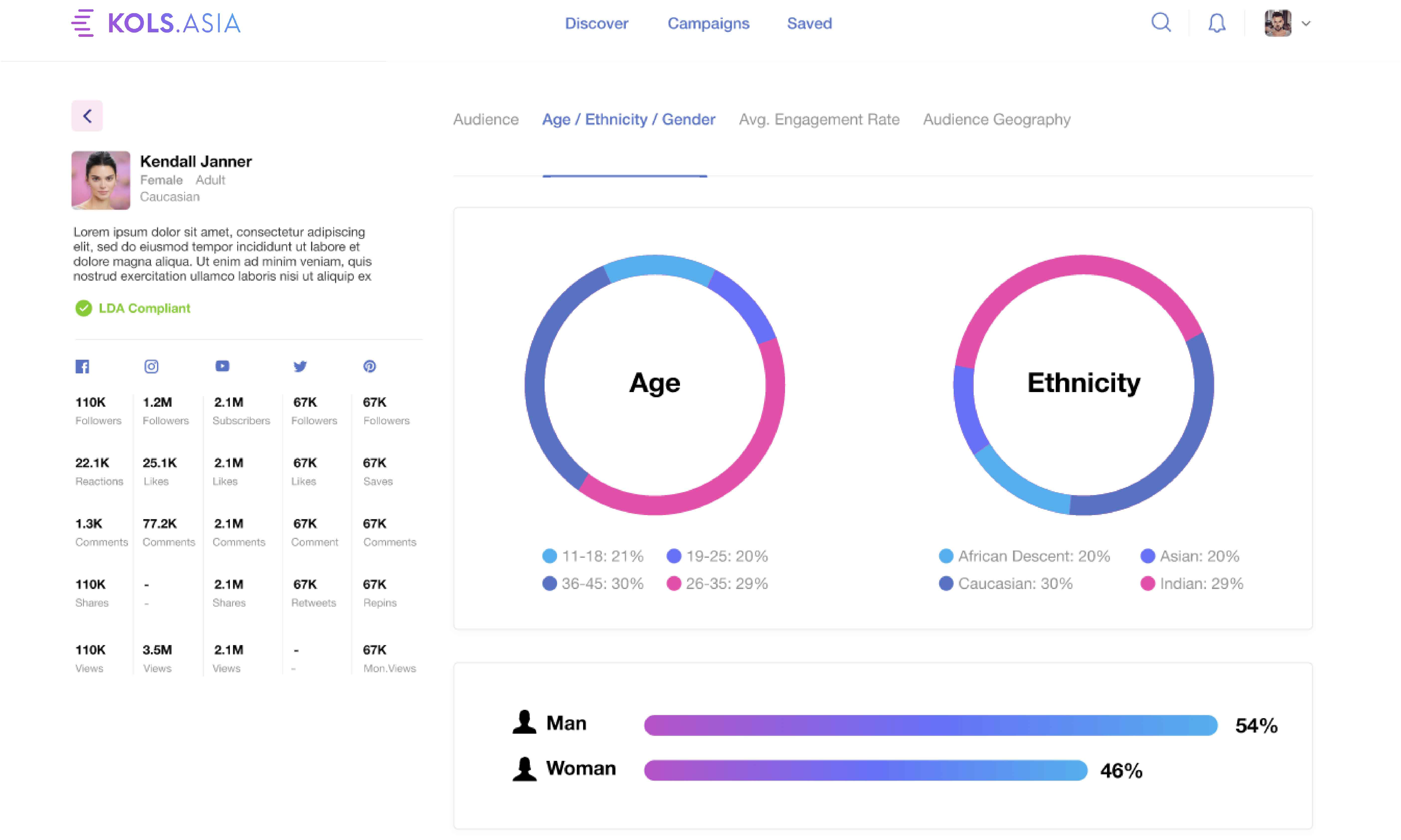Click Kendall Janner's profile photo

pos(101,180)
